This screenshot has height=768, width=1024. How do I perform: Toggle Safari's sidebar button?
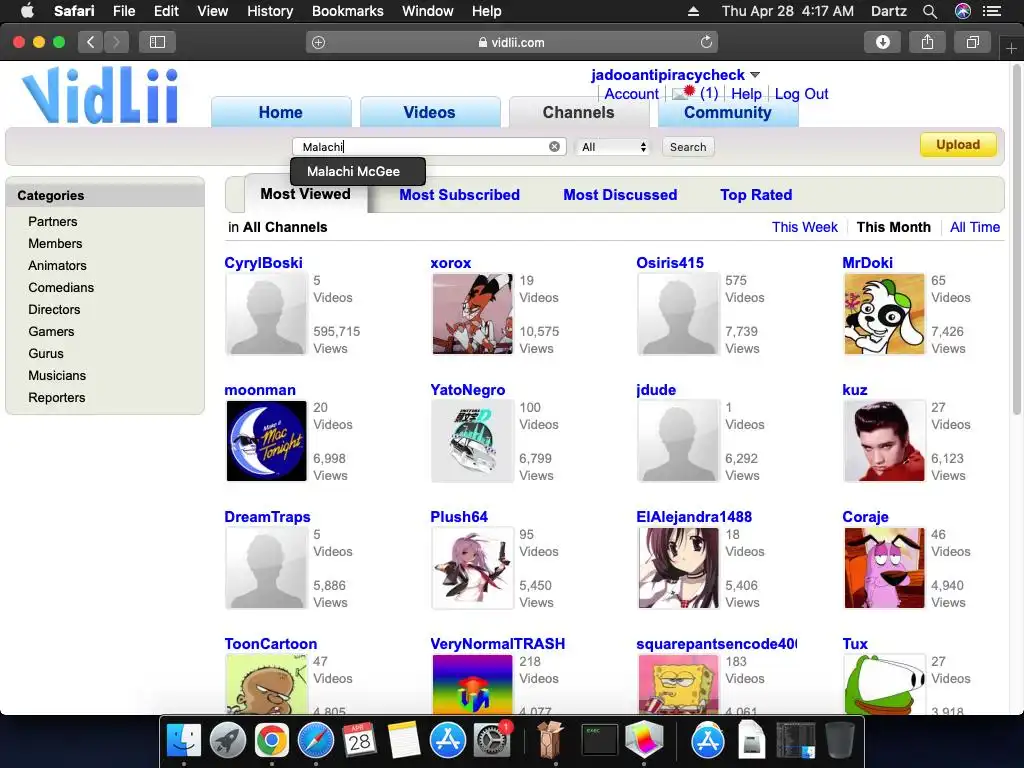(x=157, y=42)
